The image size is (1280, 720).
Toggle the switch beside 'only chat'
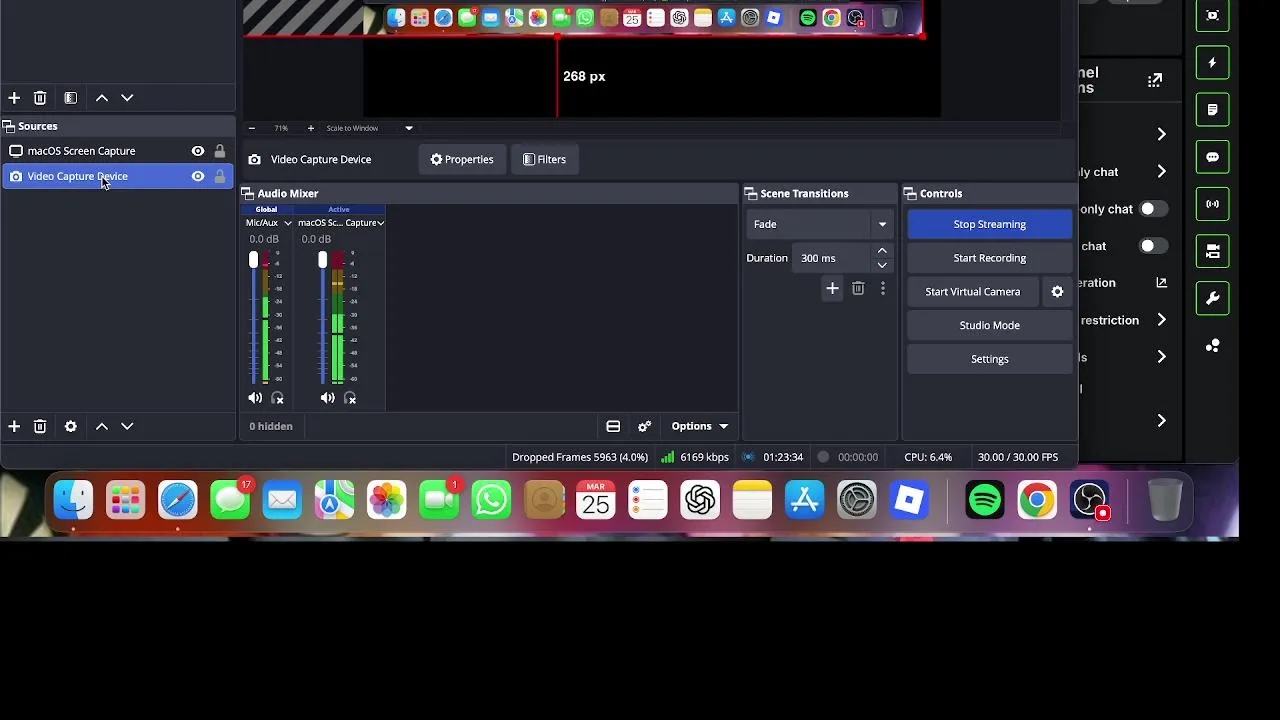click(1153, 209)
